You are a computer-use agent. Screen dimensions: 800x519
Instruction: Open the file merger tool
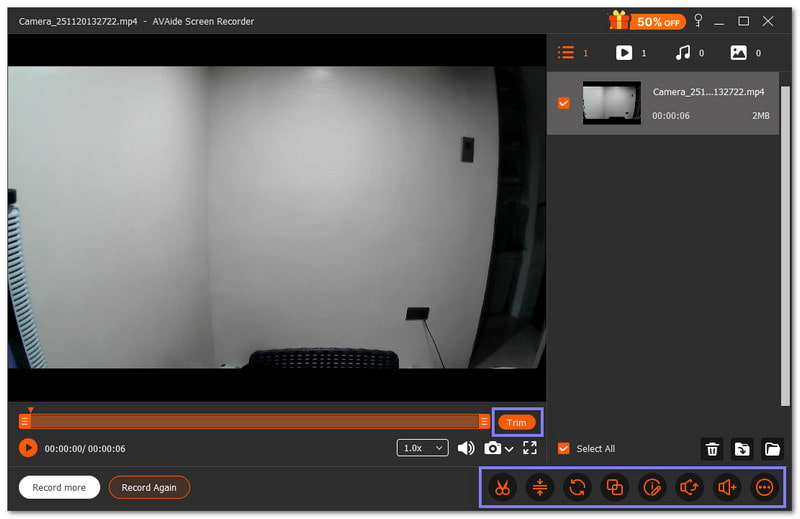coord(614,488)
